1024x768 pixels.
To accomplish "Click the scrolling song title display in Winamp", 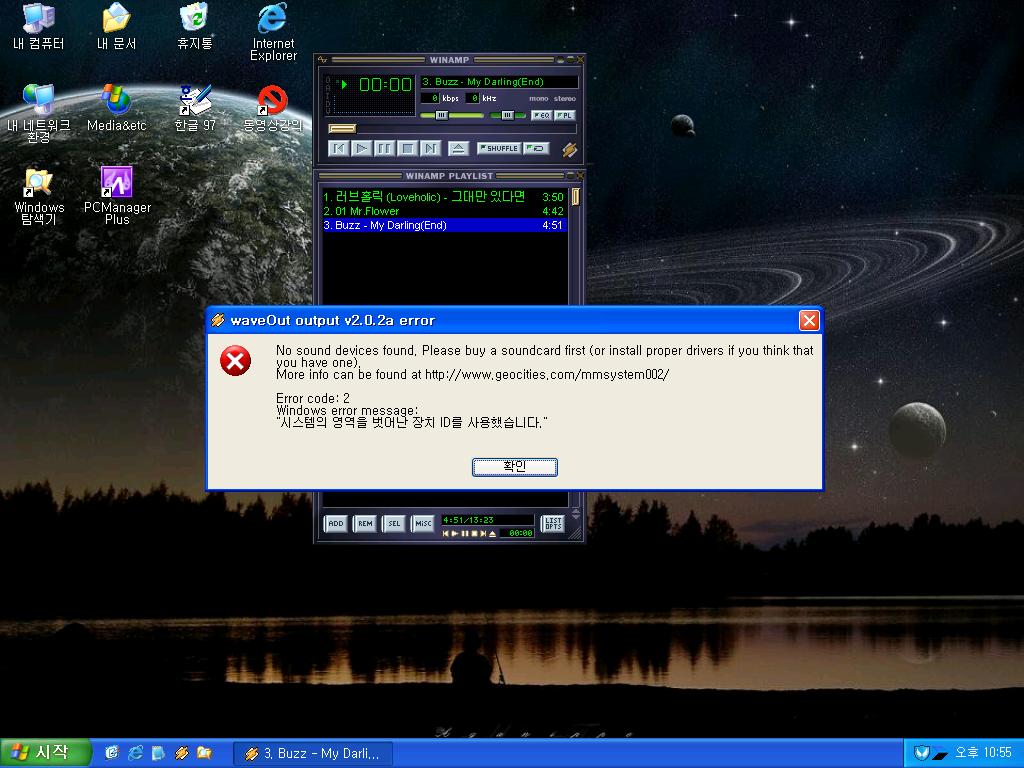I will (x=499, y=82).
